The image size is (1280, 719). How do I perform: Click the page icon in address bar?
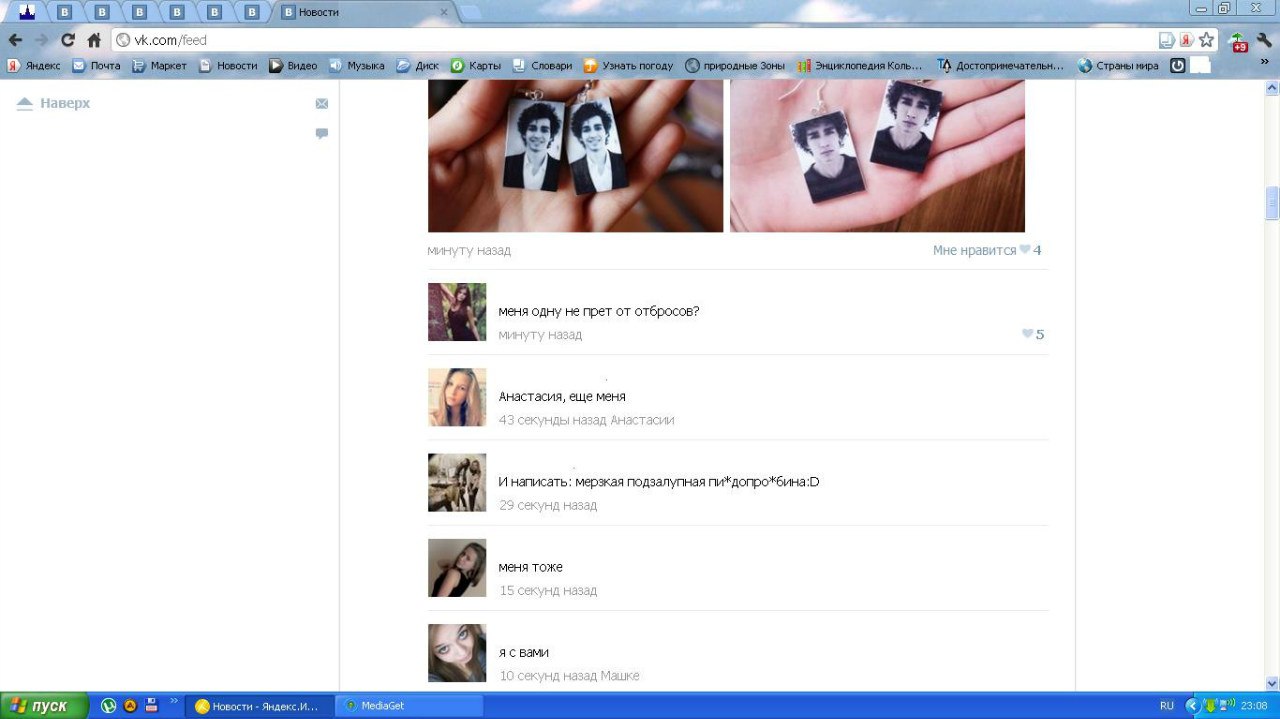coord(1166,40)
